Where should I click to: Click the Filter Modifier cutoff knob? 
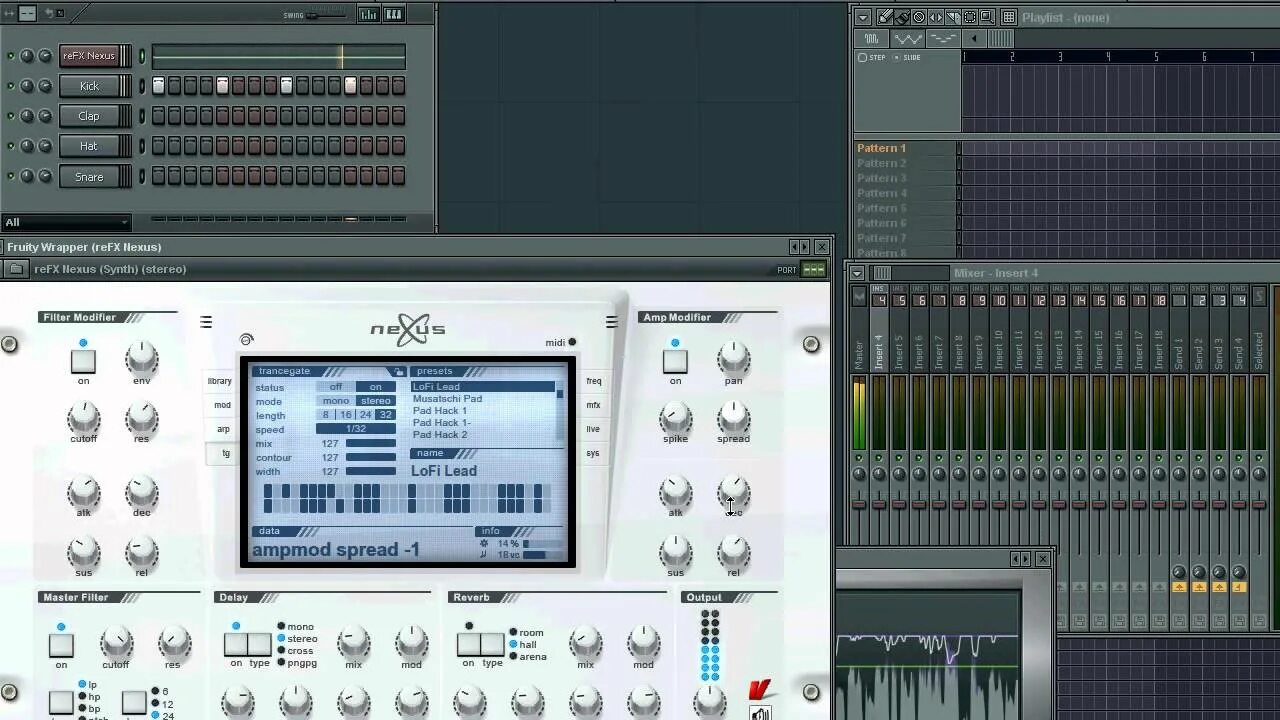coord(83,417)
